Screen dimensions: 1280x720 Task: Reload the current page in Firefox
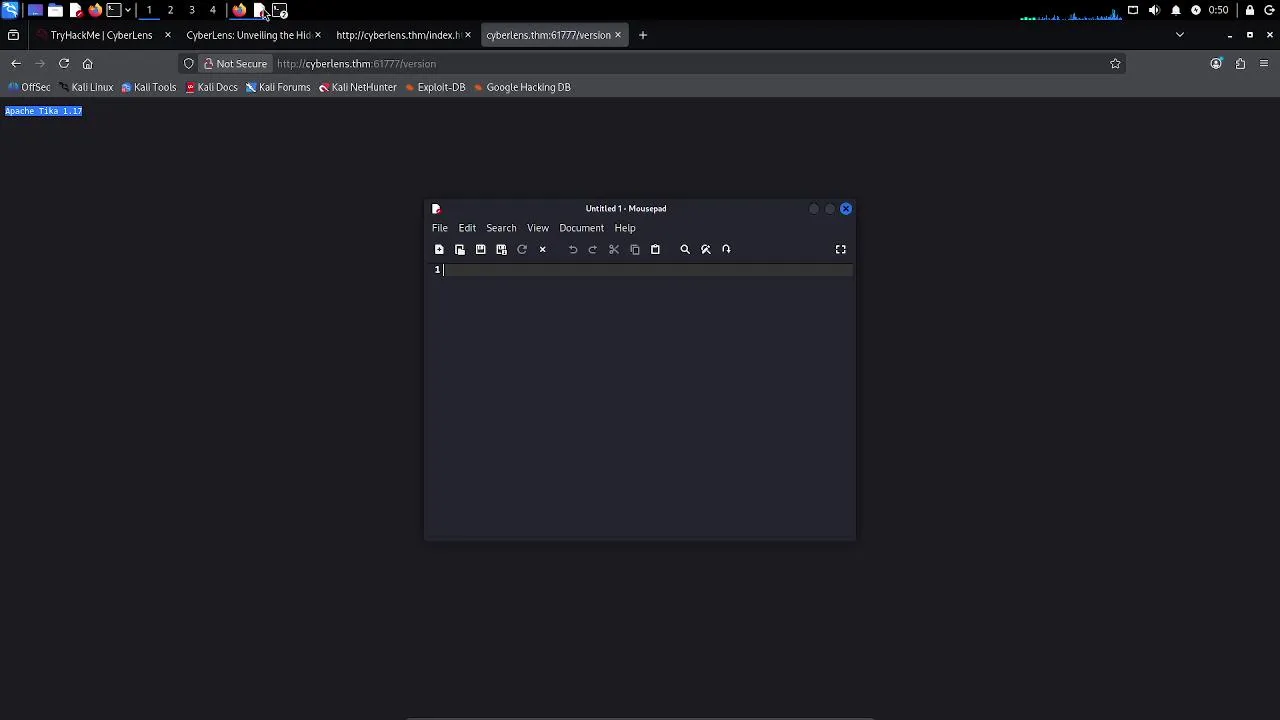64,63
